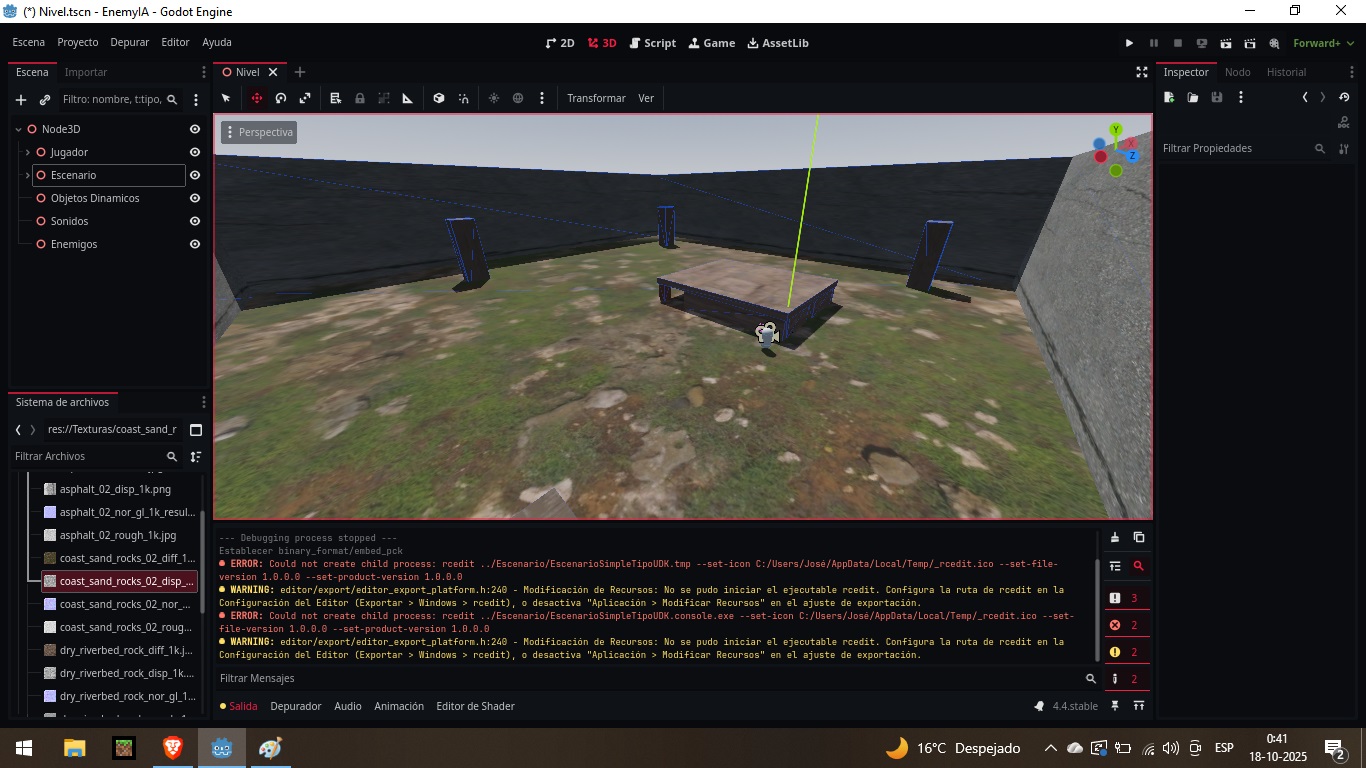Open the list-selectable-nodes tool
Viewport: 1366px width, 768px height.
point(336,98)
